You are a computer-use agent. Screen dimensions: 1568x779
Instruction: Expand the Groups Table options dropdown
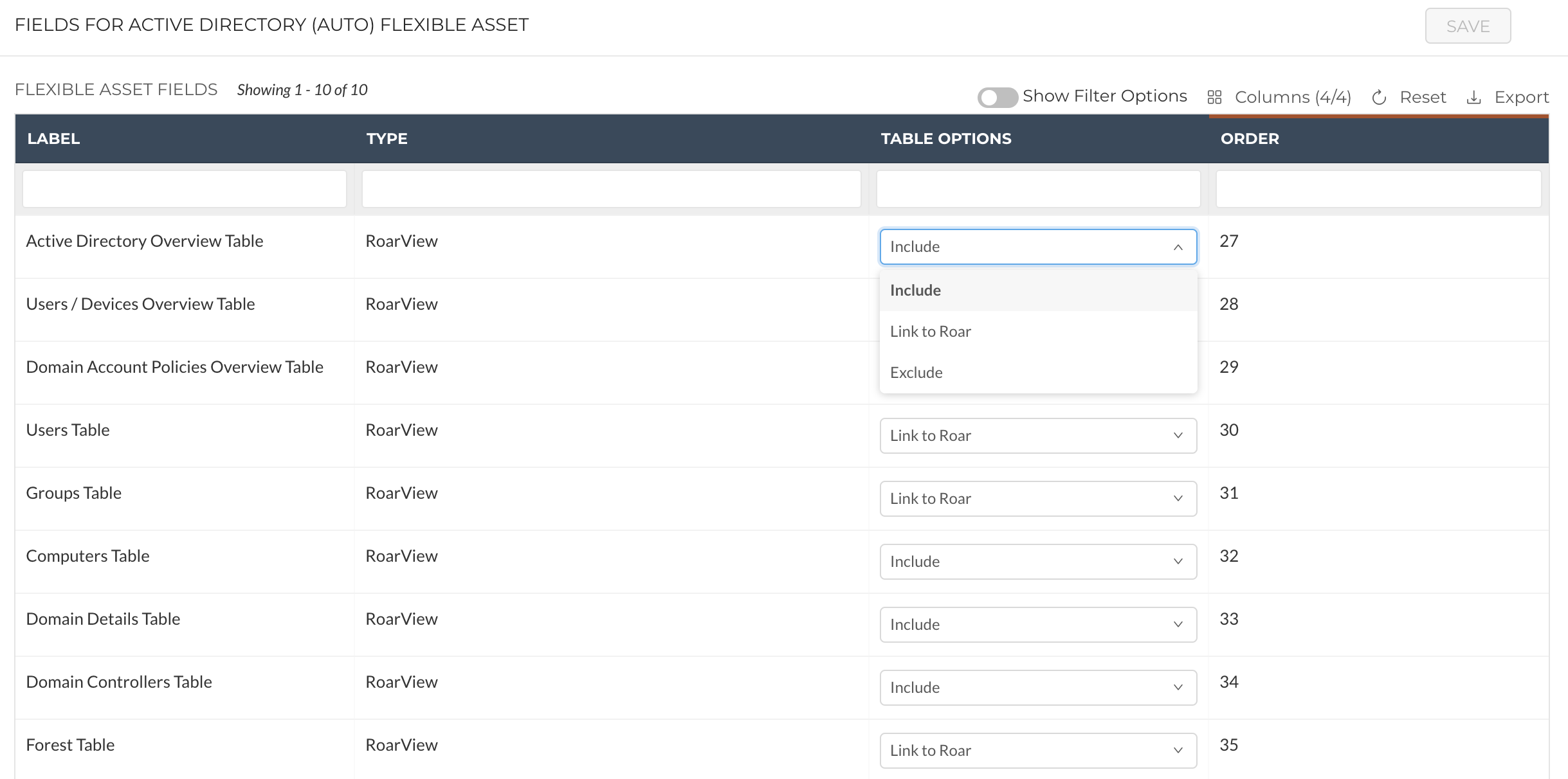[1038, 499]
